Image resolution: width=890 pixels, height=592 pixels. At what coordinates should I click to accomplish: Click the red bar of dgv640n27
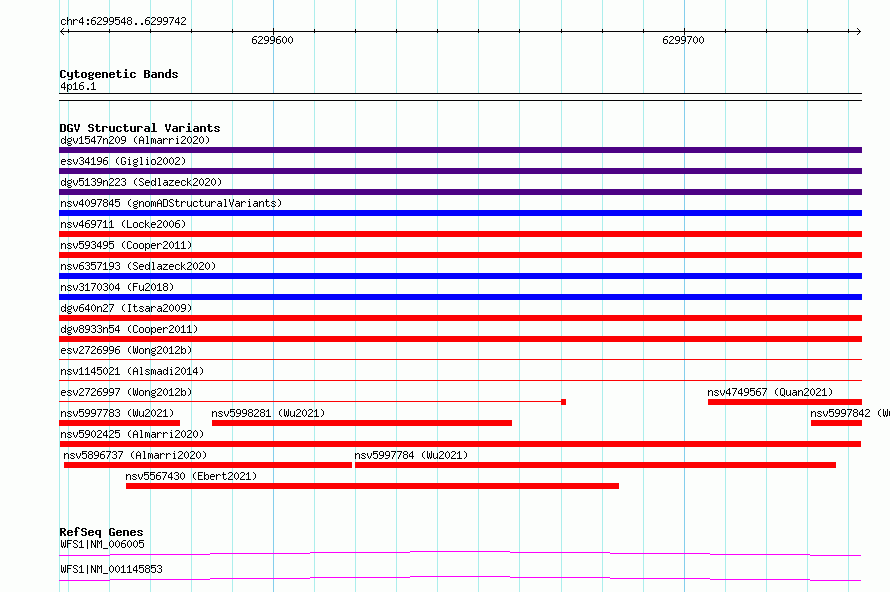pyautogui.click(x=460, y=318)
